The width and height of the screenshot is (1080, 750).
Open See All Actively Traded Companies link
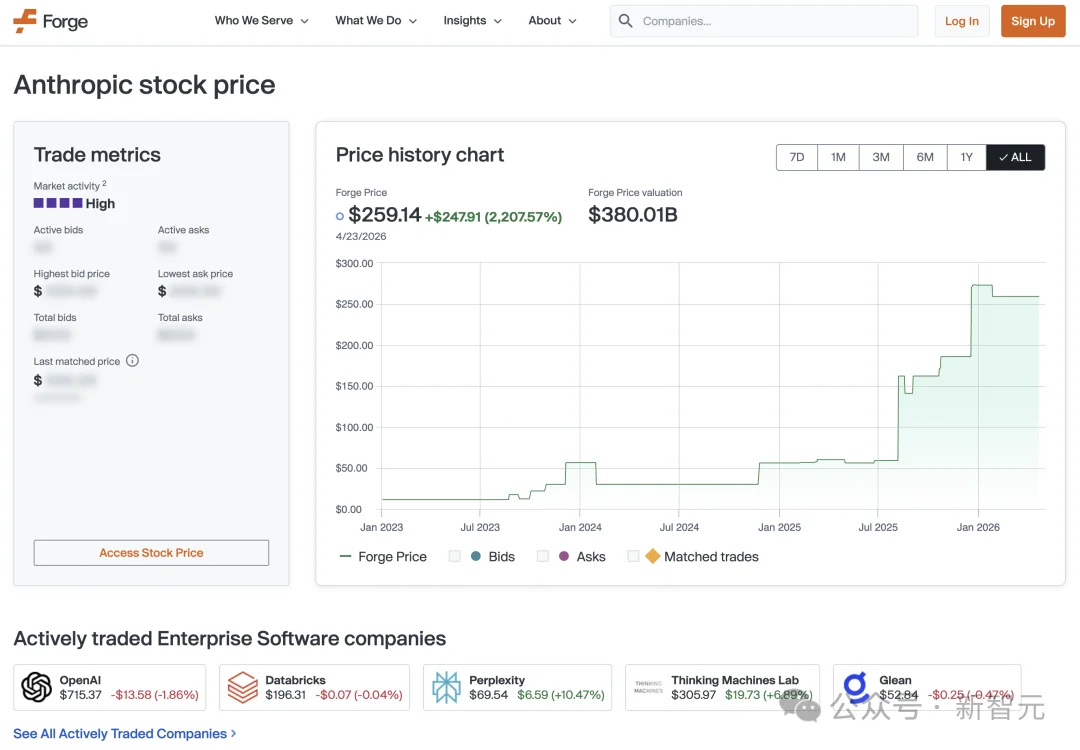(x=120, y=733)
